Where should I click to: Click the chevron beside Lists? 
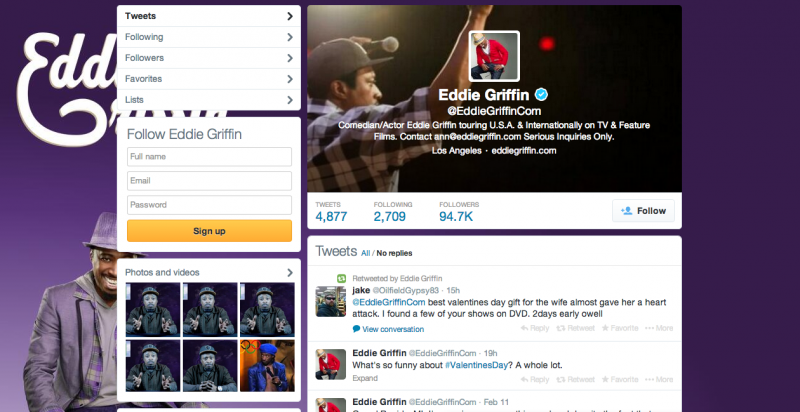[x=290, y=99]
